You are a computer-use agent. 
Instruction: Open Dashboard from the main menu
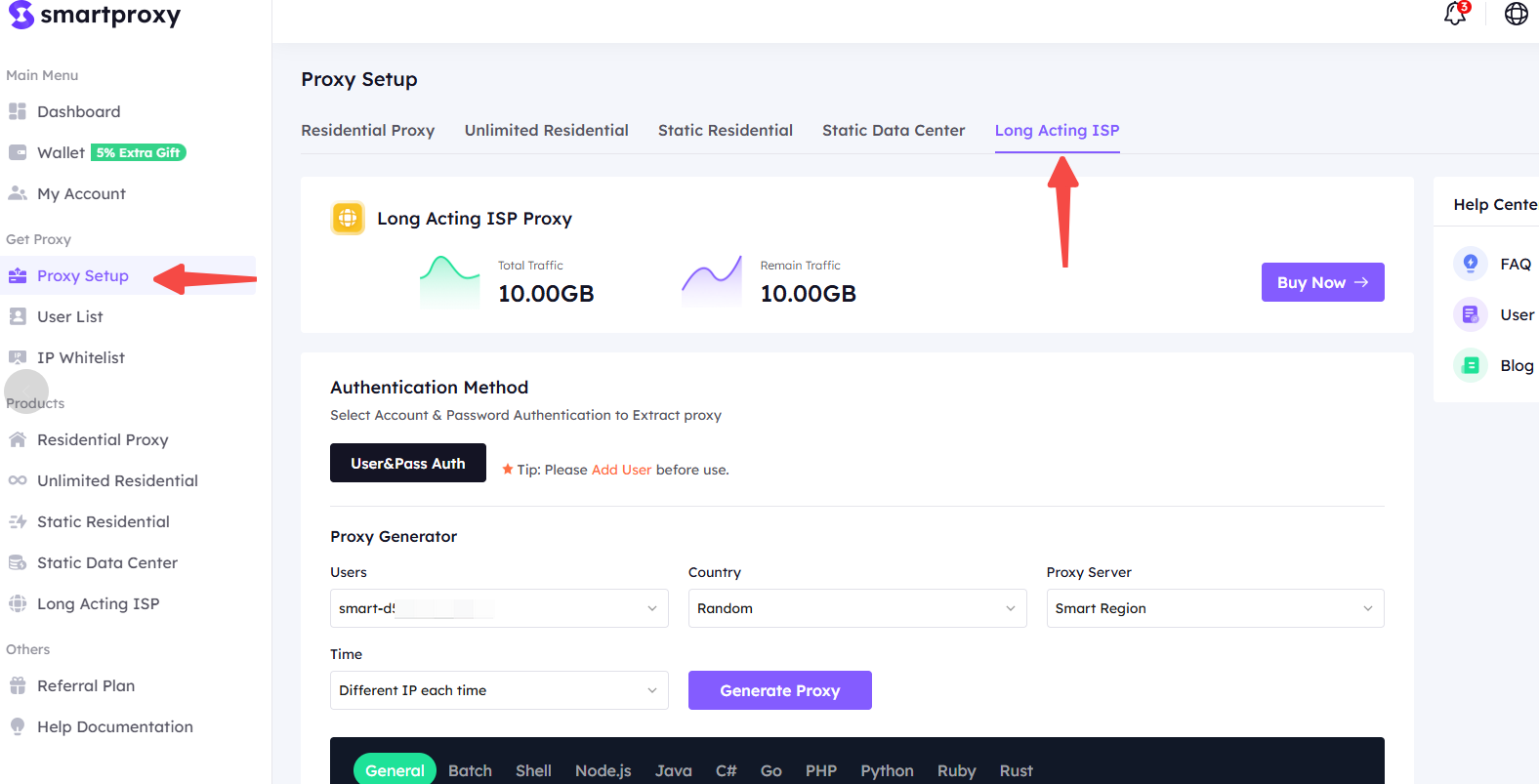(78, 111)
